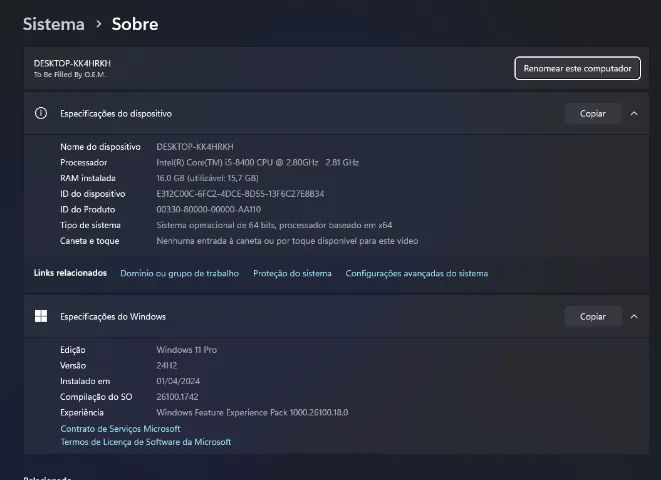Copy Windows specifications with Copiar button

pos(592,317)
